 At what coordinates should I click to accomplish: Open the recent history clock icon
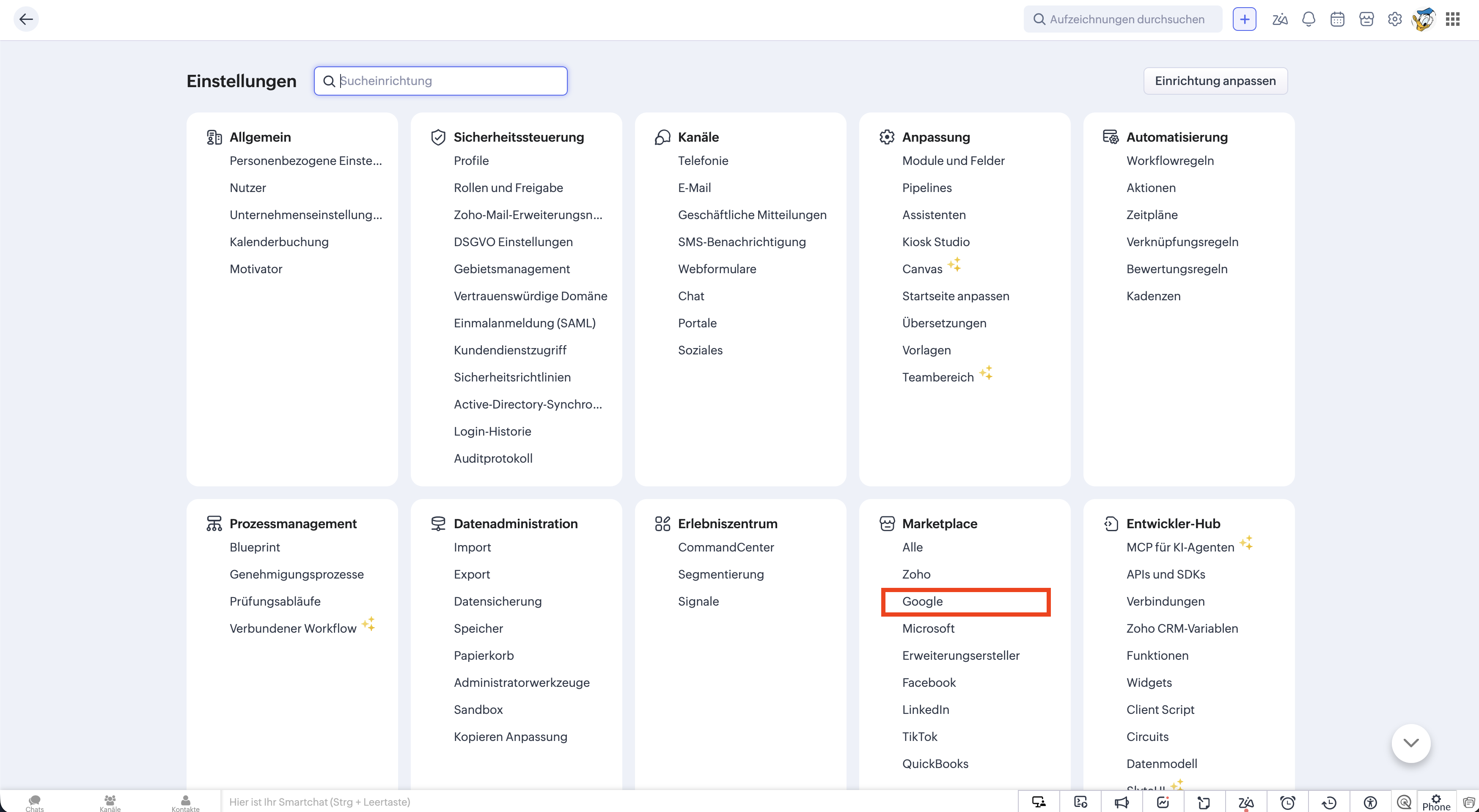coord(1329,802)
